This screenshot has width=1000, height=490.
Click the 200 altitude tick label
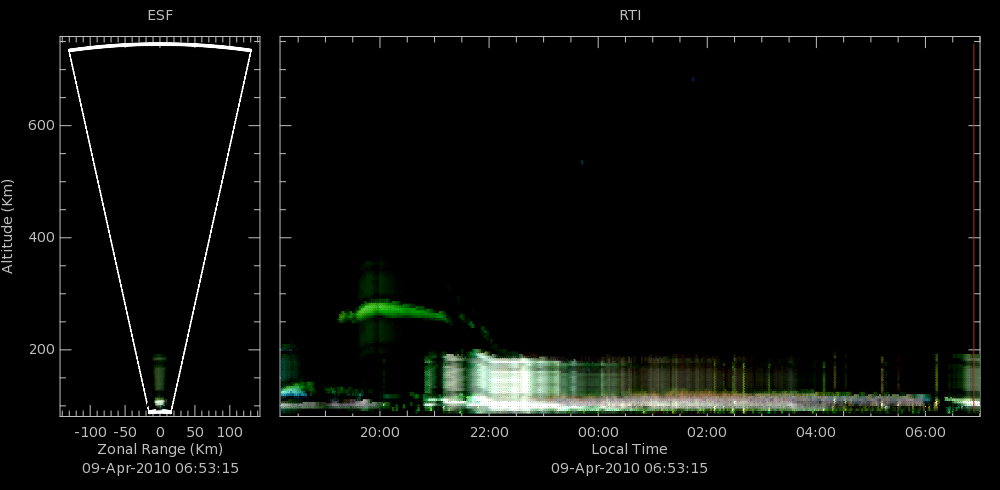click(x=40, y=350)
